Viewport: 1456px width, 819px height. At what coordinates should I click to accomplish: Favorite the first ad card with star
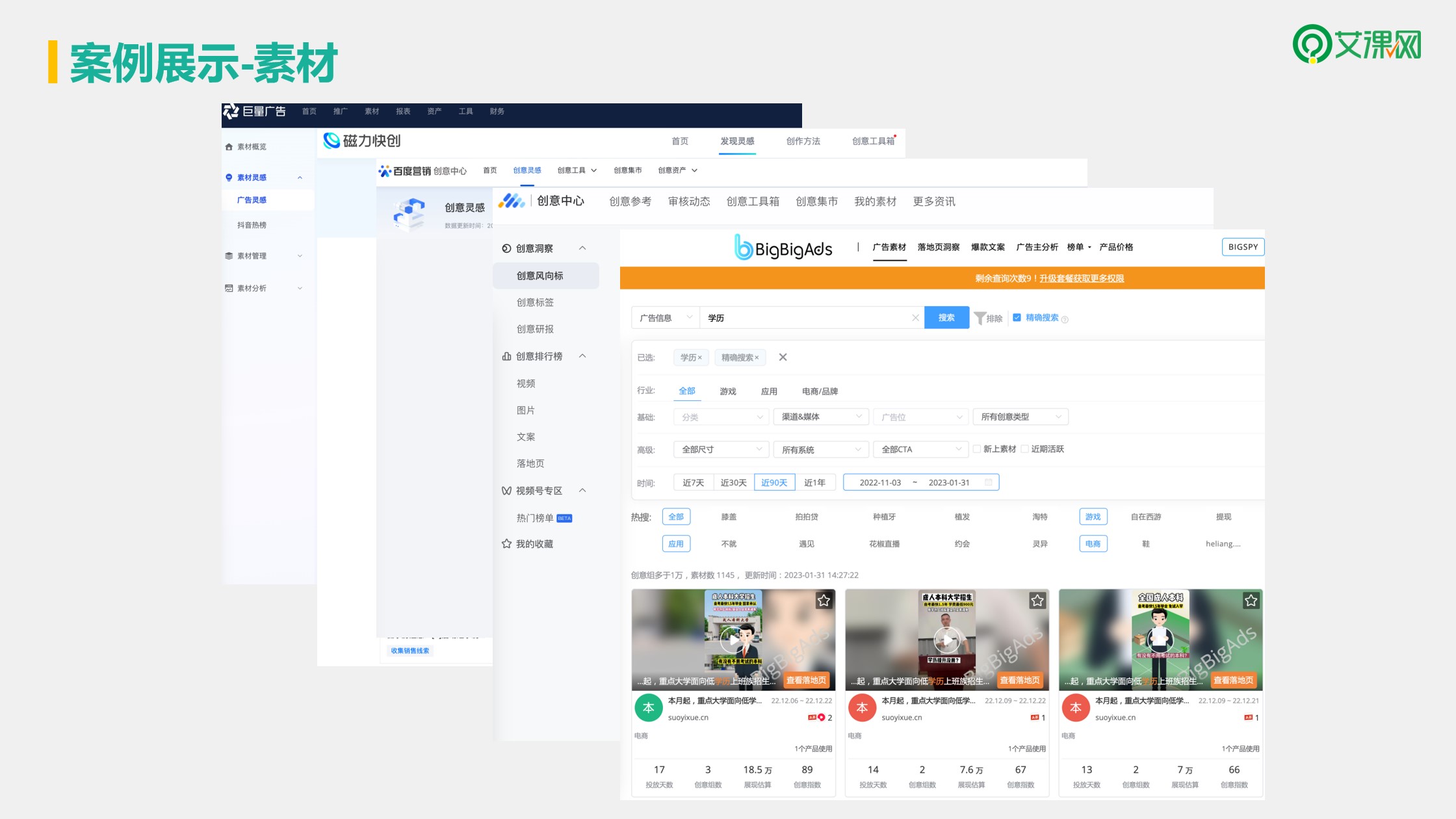coord(824,601)
